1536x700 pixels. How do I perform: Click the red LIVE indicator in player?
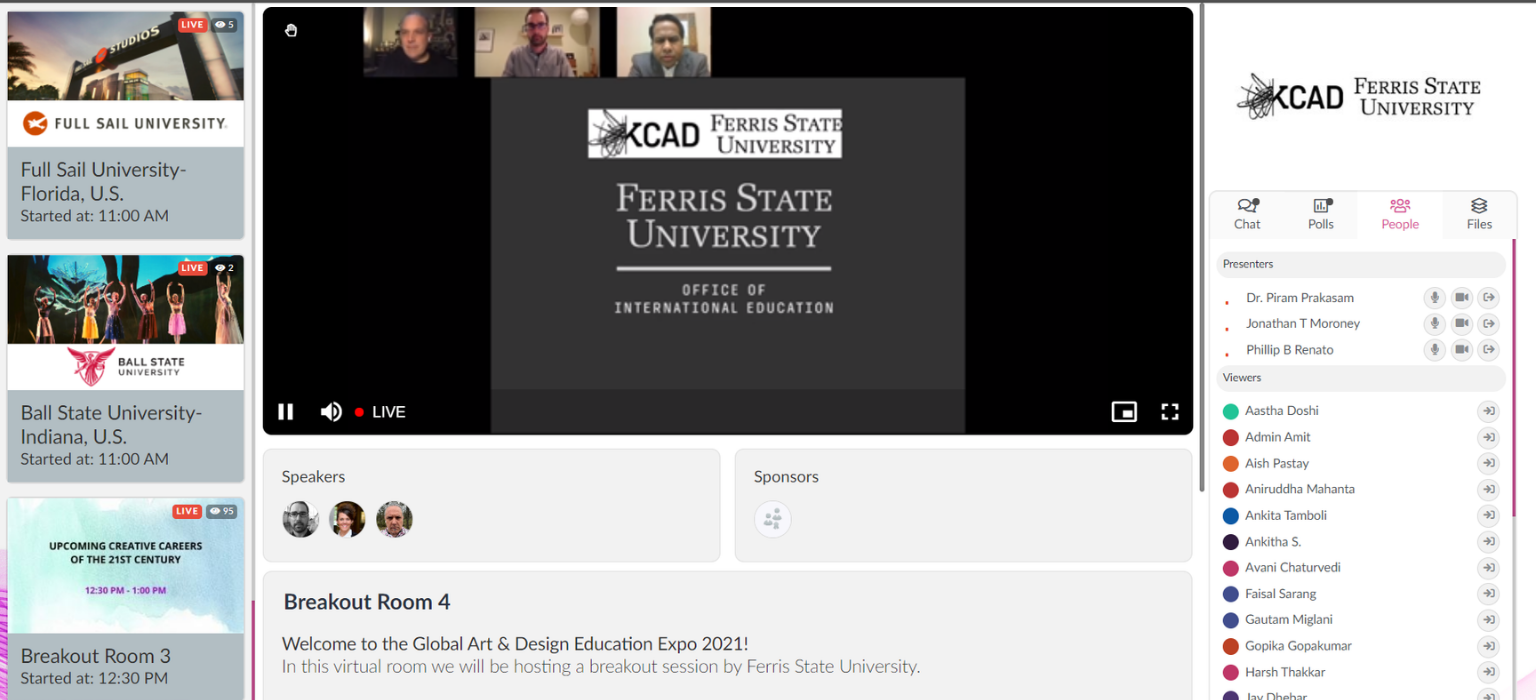(380, 412)
